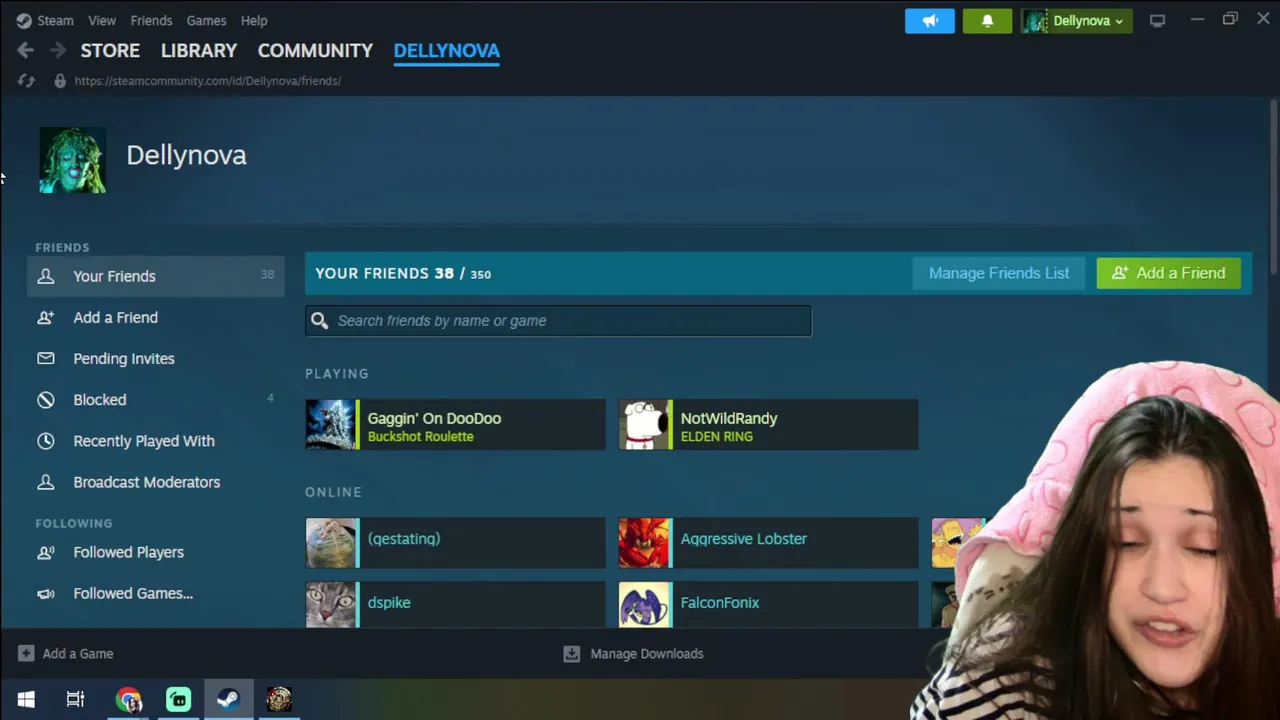Open the notifications bell
This screenshot has width=1280, height=720.
(x=987, y=21)
